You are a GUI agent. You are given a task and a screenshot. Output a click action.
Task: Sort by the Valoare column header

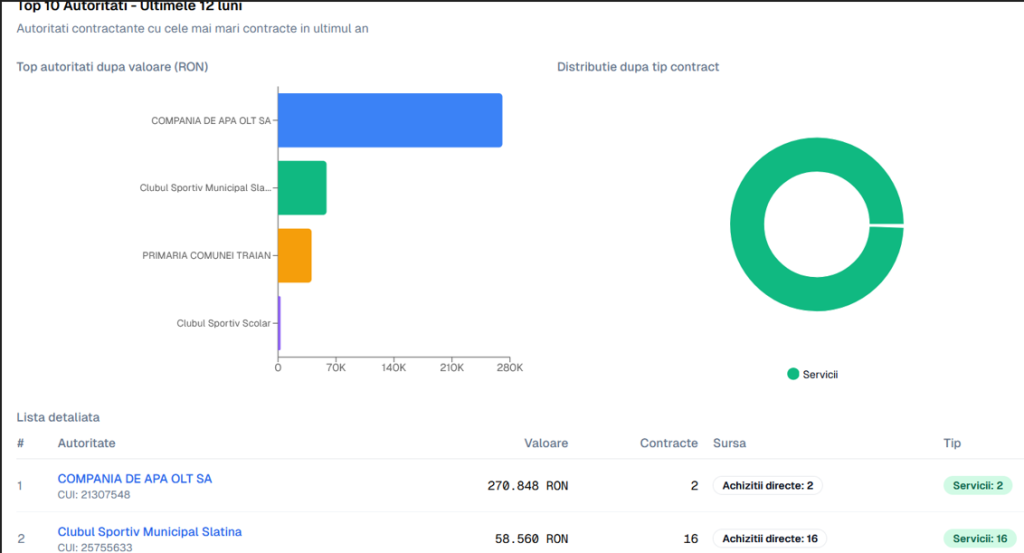[546, 442]
